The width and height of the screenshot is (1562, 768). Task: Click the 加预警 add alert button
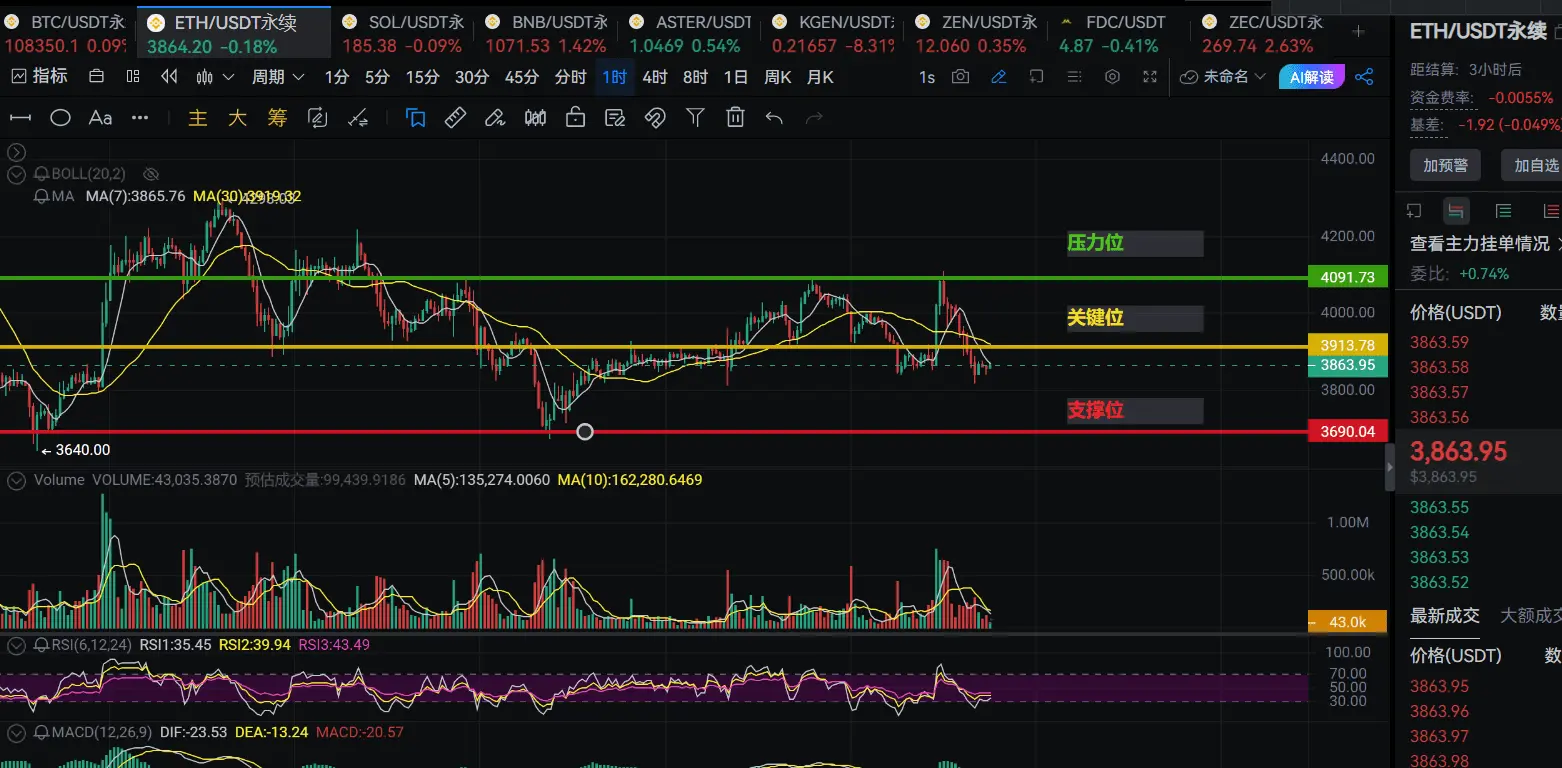(x=1445, y=165)
